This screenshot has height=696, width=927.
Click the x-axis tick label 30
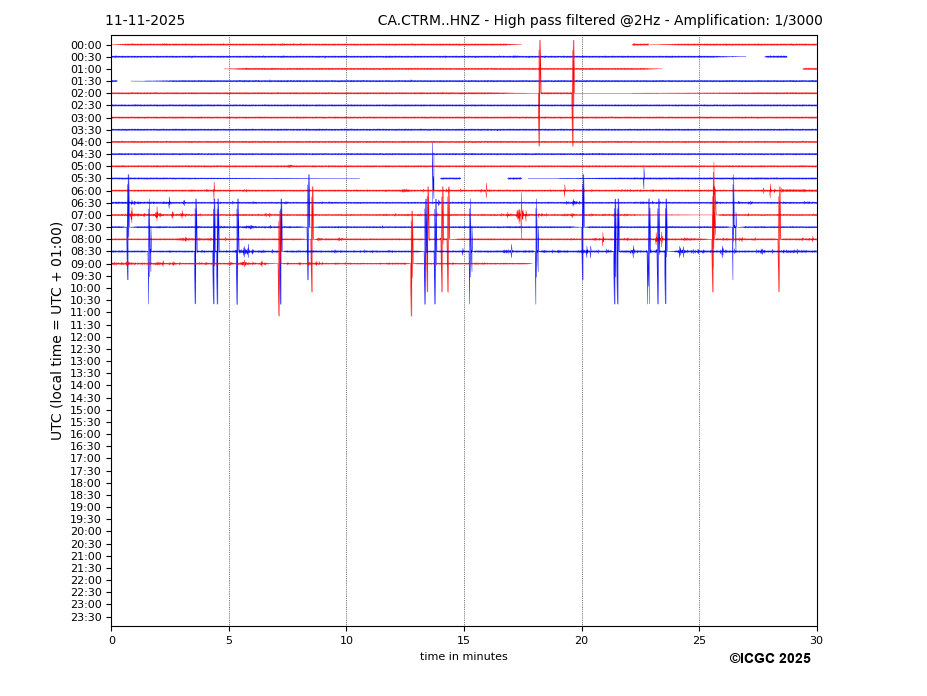816,640
